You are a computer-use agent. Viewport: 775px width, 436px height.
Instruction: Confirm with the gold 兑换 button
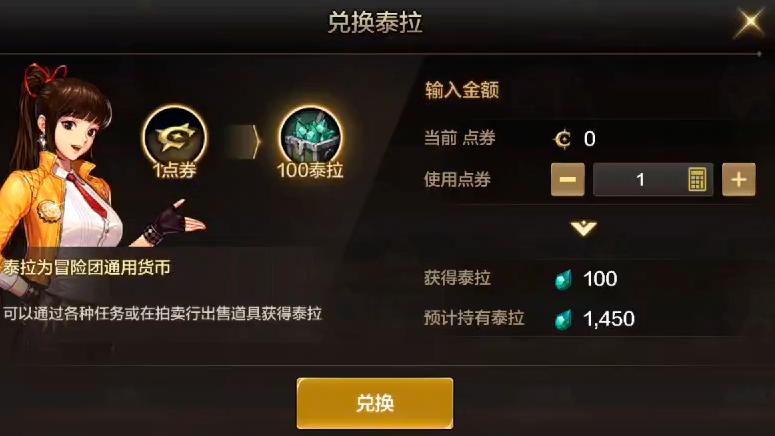(375, 403)
